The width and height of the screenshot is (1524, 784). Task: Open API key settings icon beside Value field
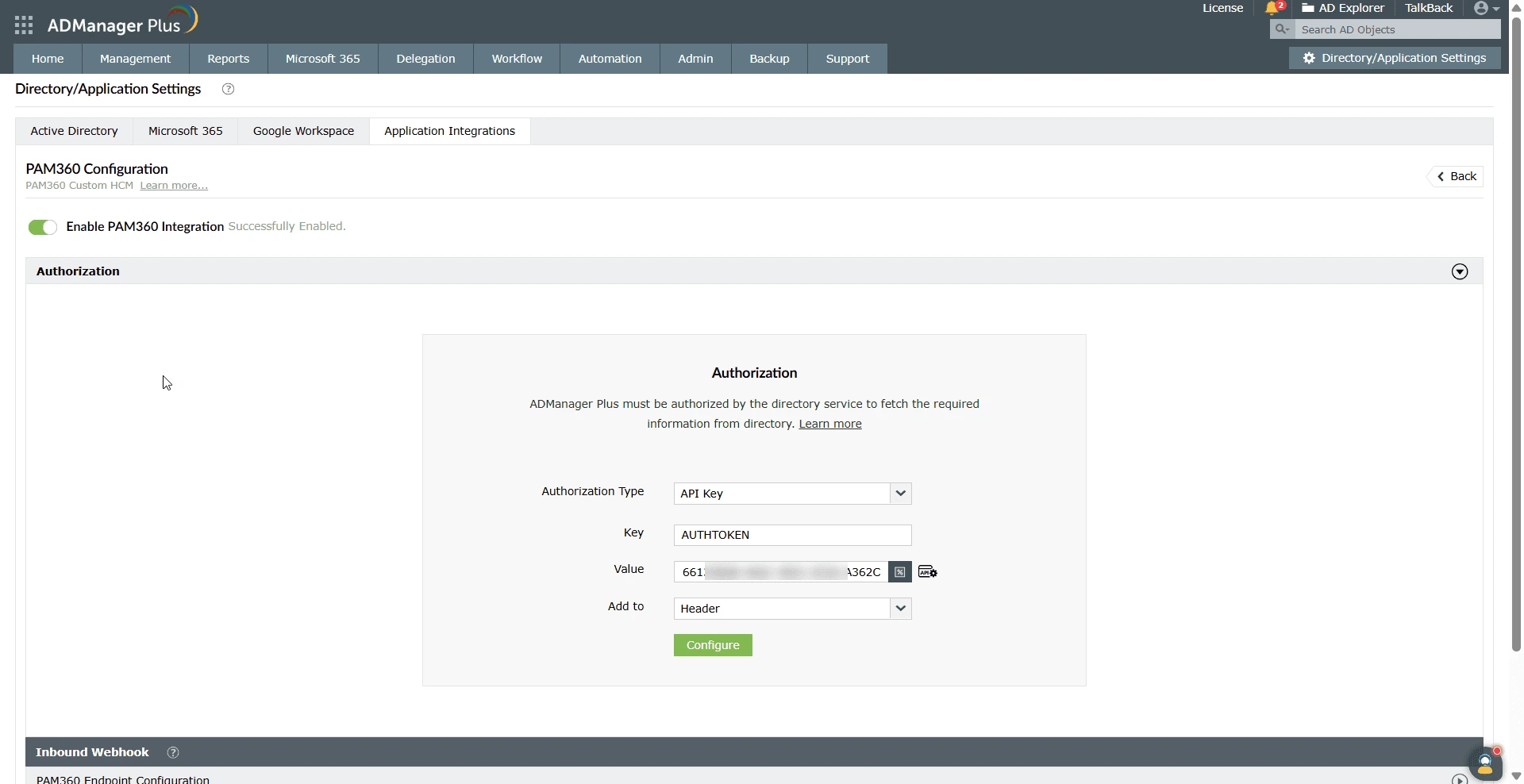click(926, 571)
